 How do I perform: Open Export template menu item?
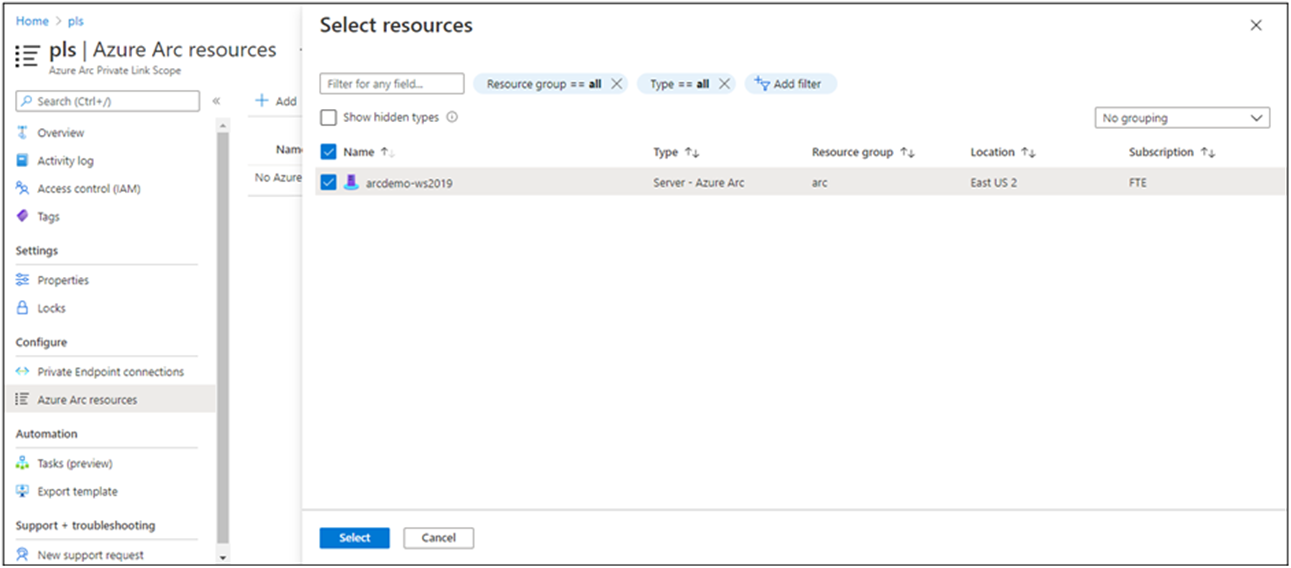coord(78,492)
